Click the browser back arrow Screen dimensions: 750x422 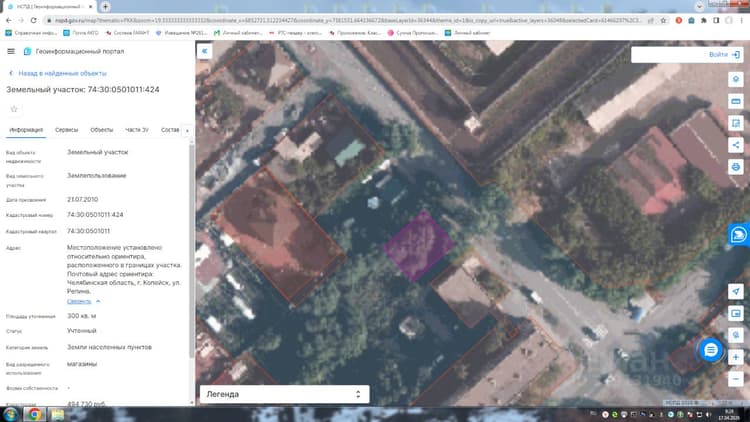point(8,20)
